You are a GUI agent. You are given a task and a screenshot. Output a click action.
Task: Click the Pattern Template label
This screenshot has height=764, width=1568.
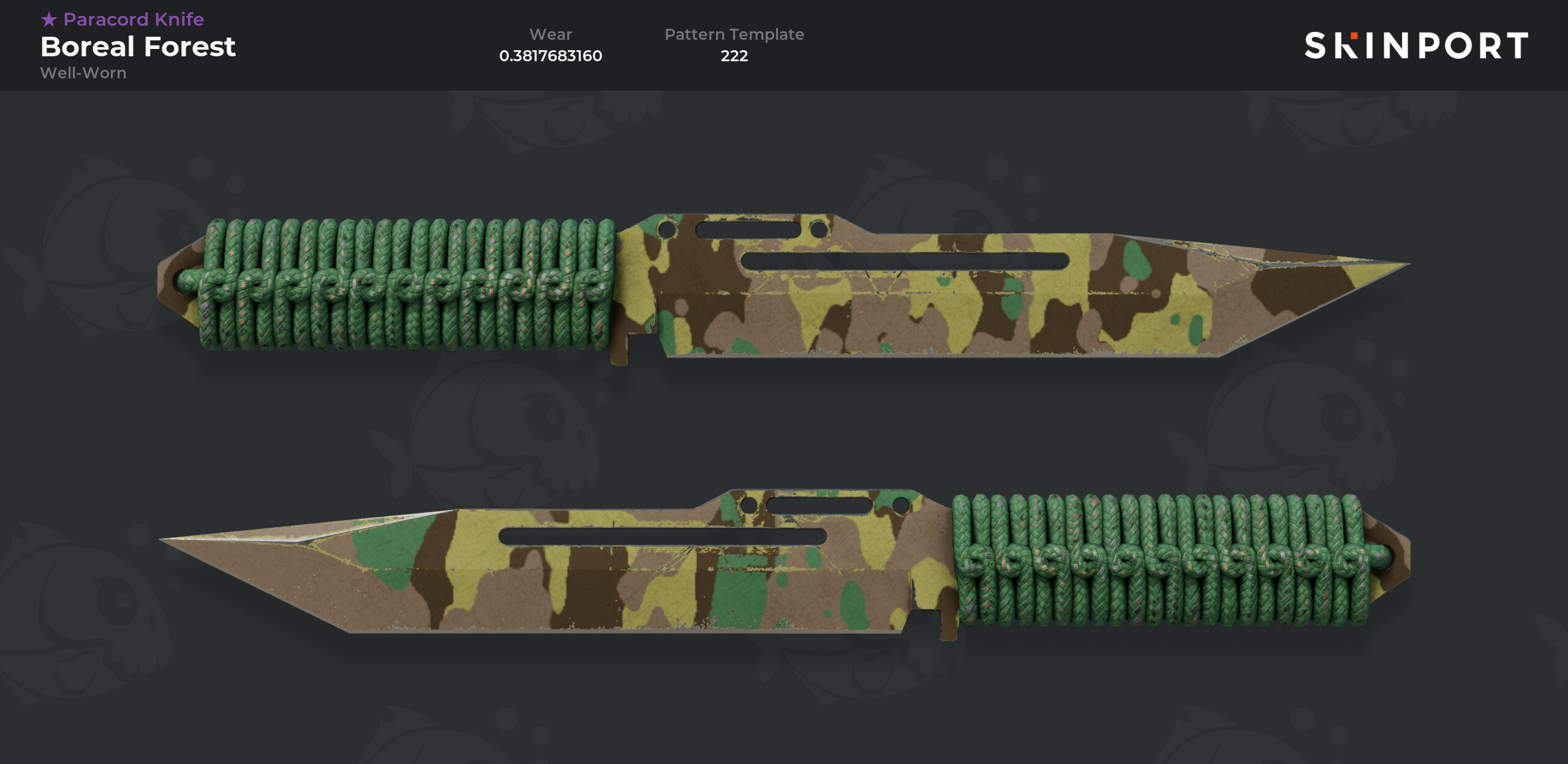coord(734,34)
